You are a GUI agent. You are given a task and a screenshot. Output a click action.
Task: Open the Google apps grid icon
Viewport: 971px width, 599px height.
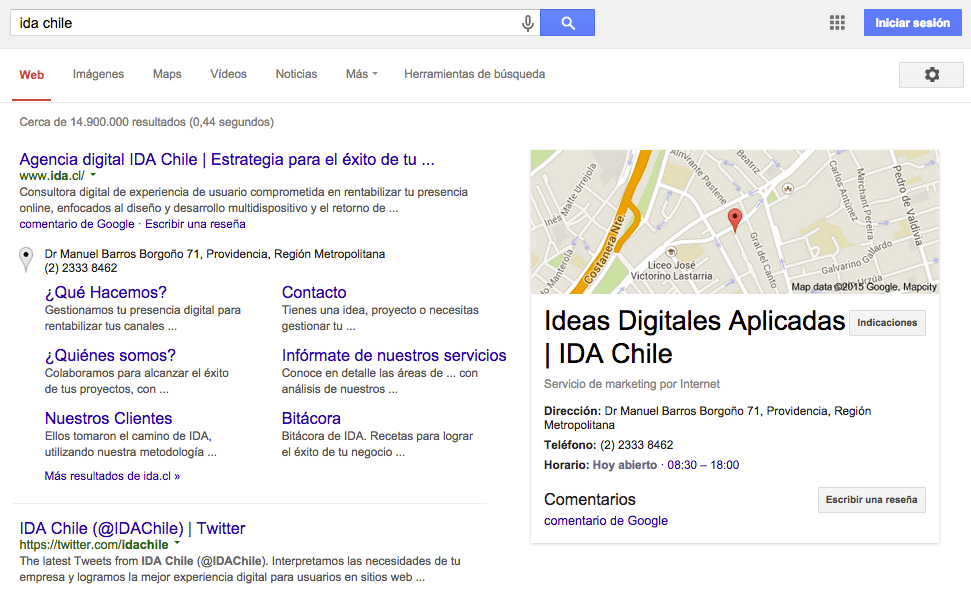point(837,22)
